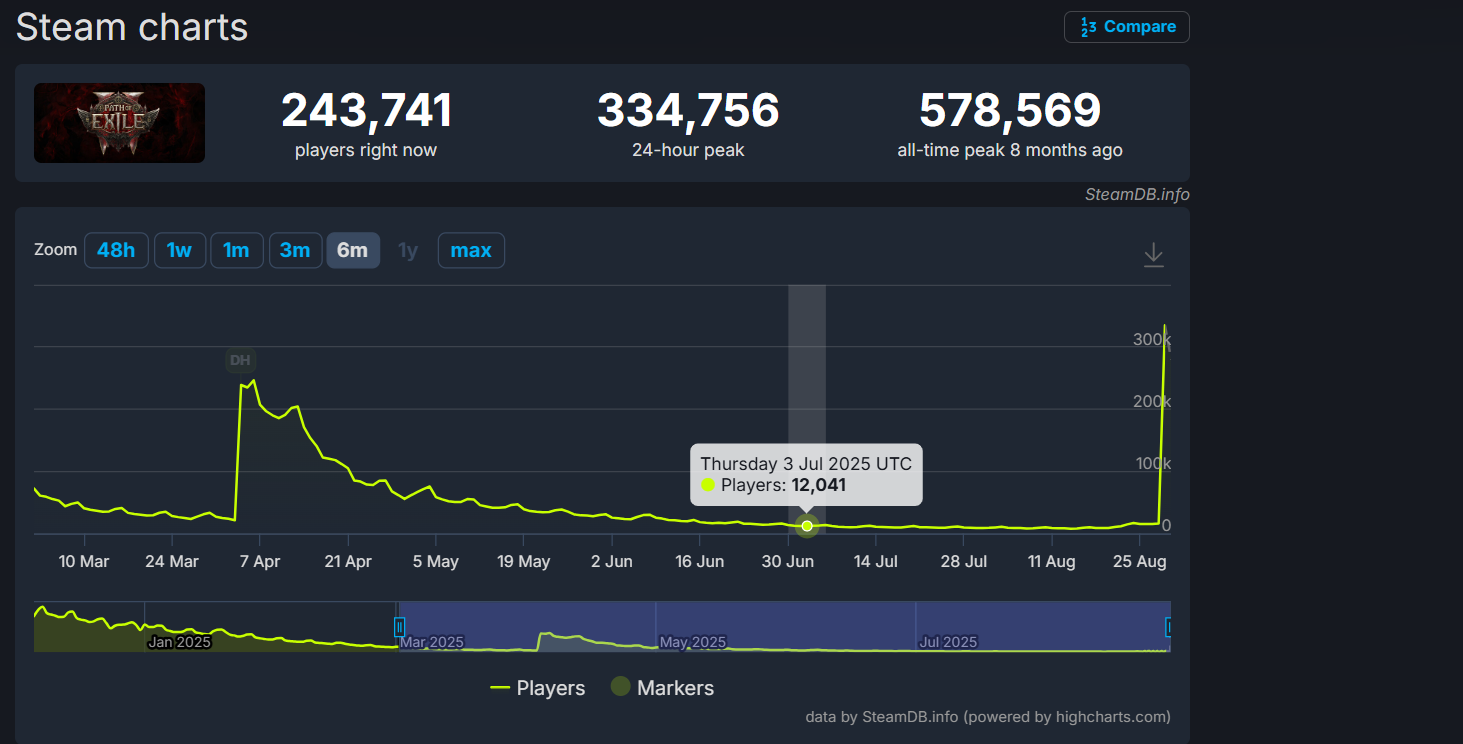Click the SteamDB.info credit text
Viewport: 1463px width, 744px height.
click(1137, 194)
